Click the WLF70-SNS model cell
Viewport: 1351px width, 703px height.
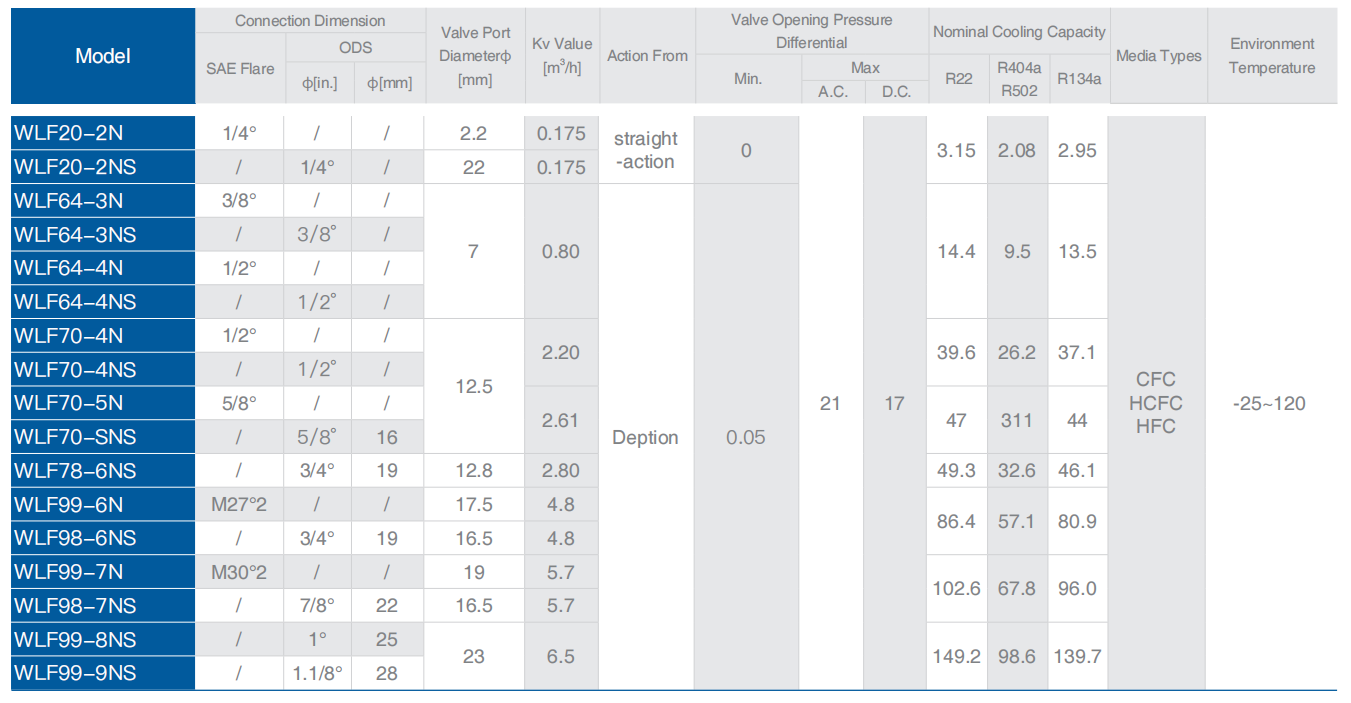[x=103, y=437]
